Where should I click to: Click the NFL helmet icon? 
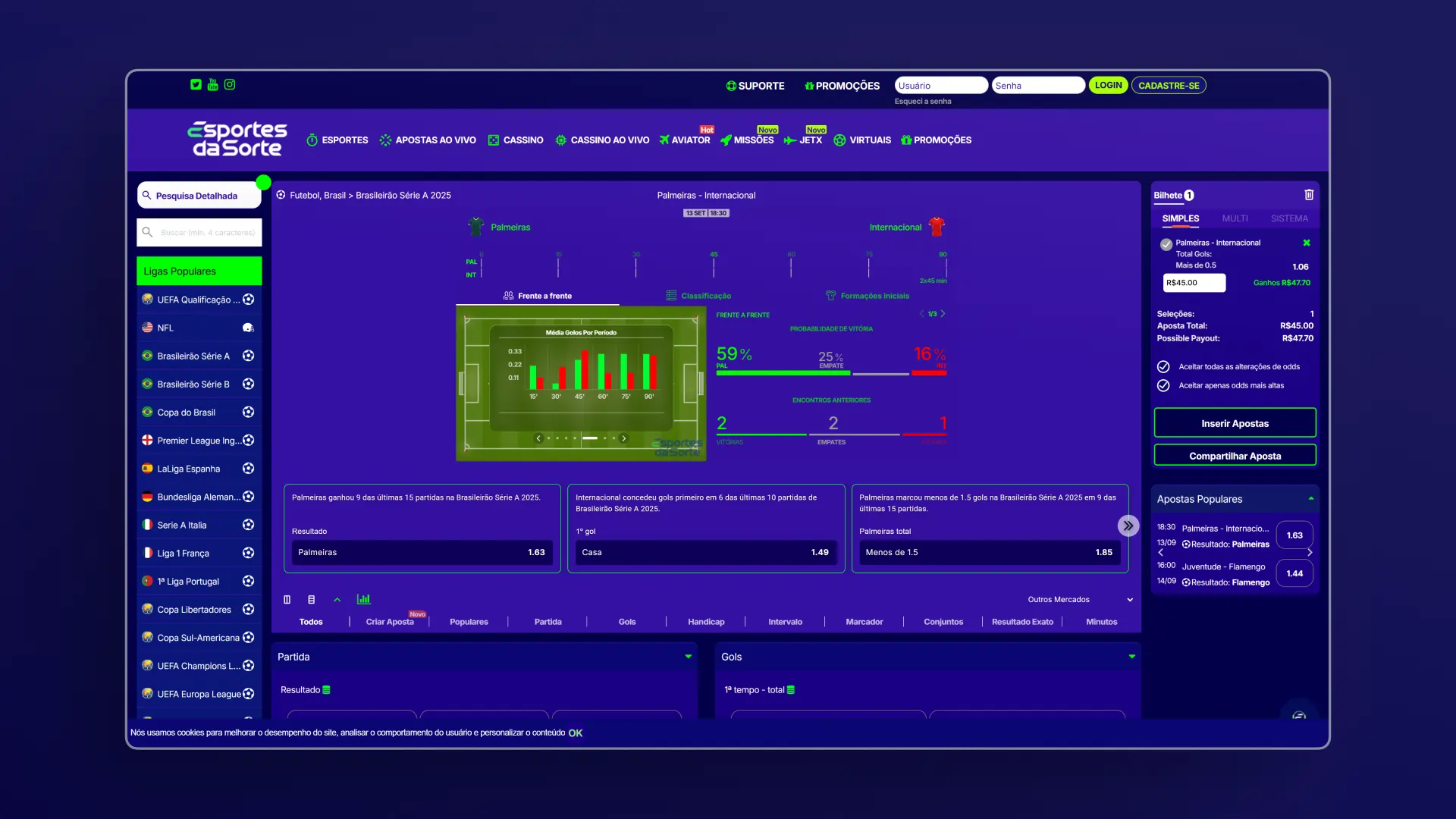(x=248, y=328)
